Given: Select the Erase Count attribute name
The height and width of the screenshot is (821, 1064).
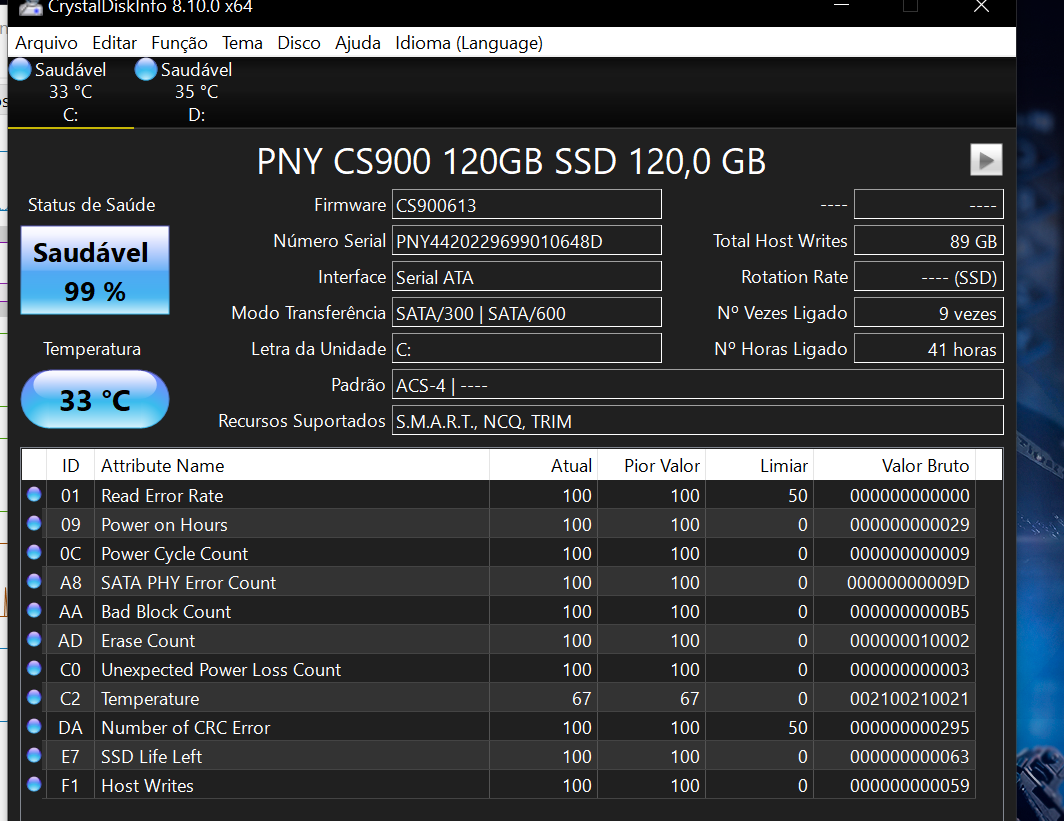Looking at the screenshot, I should click(x=148, y=641).
